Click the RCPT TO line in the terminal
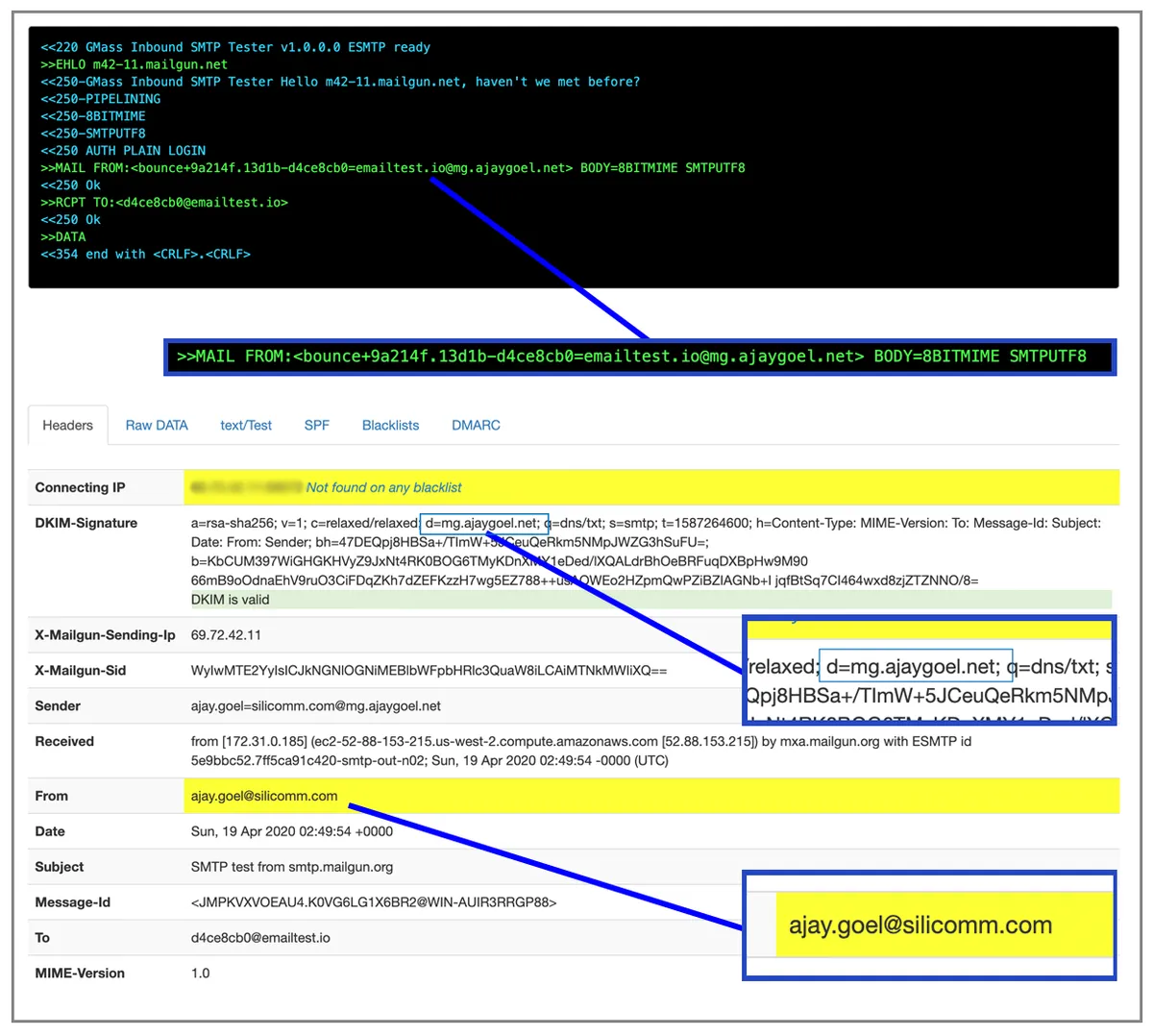 tap(164, 203)
